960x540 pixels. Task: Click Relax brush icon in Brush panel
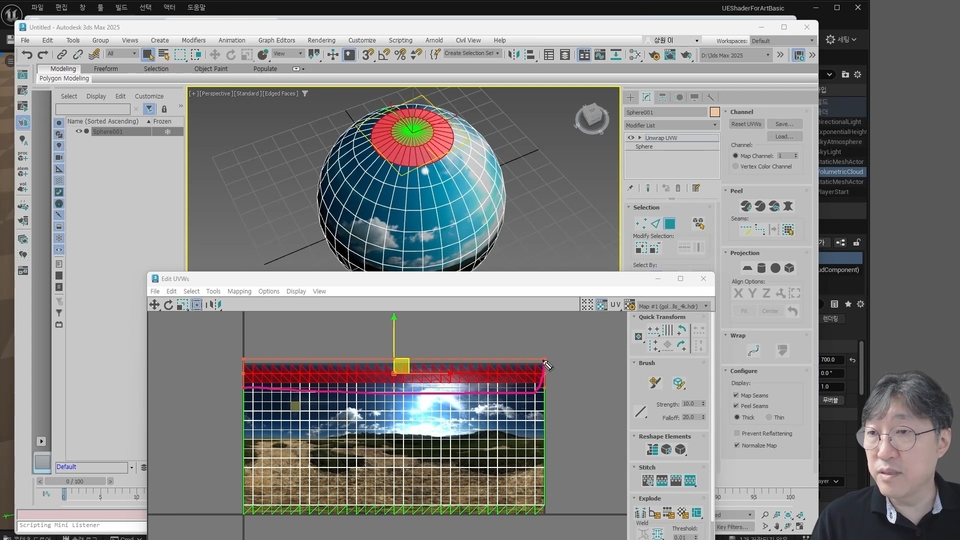tap(679, 383)
